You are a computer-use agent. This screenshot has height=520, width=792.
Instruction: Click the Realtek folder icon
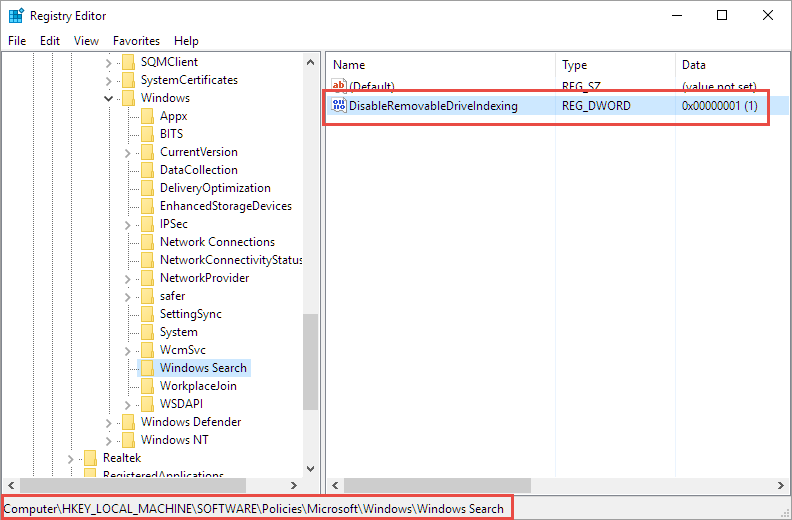90,458
